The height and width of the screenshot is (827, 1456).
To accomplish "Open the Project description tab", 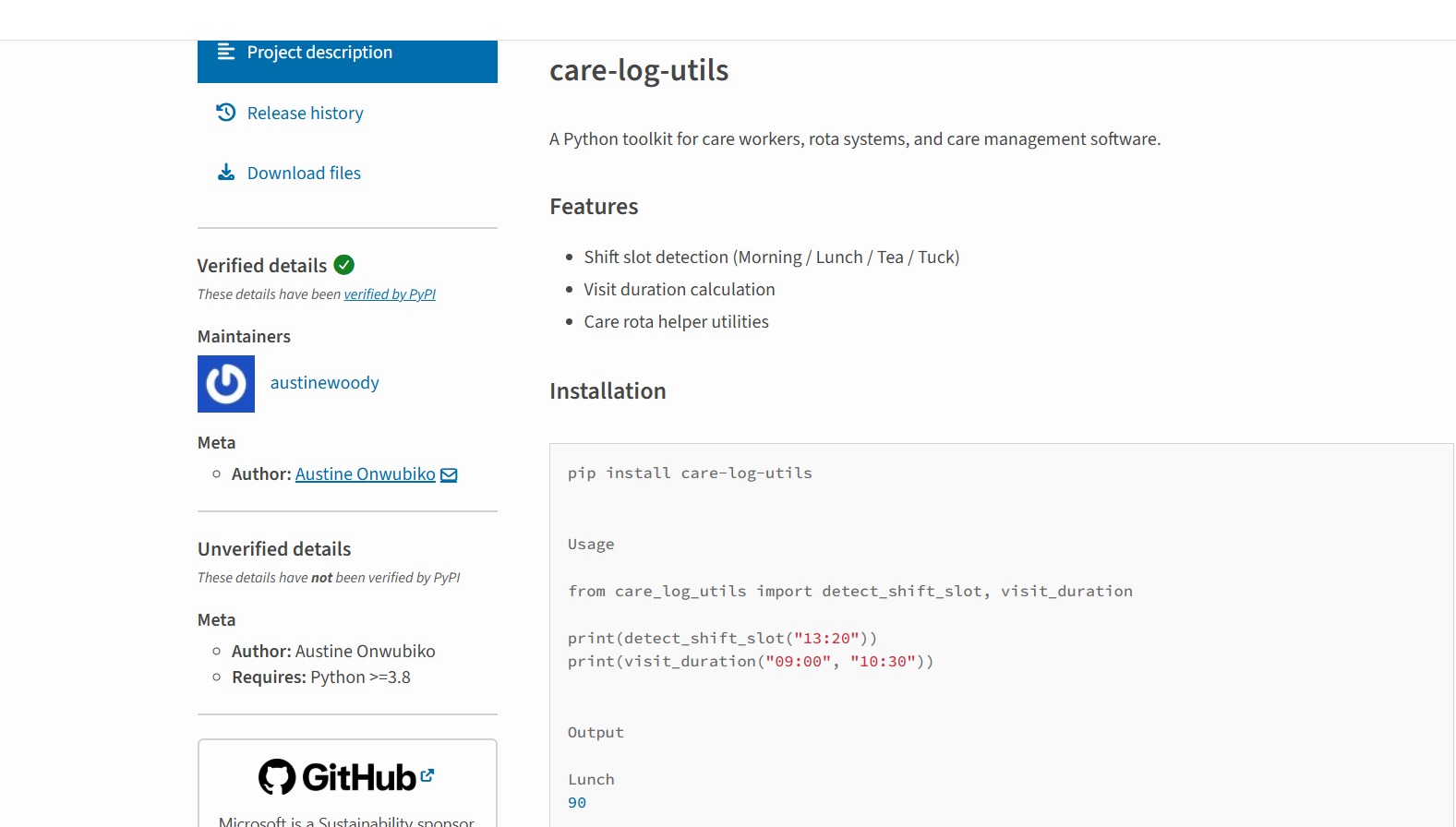I will (x=347, y=59).
